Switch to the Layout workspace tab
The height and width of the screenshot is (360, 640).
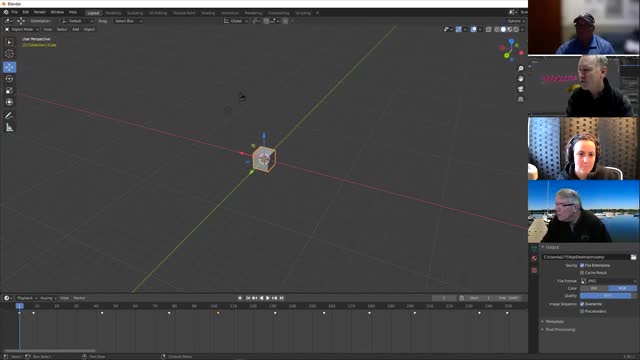93,13
